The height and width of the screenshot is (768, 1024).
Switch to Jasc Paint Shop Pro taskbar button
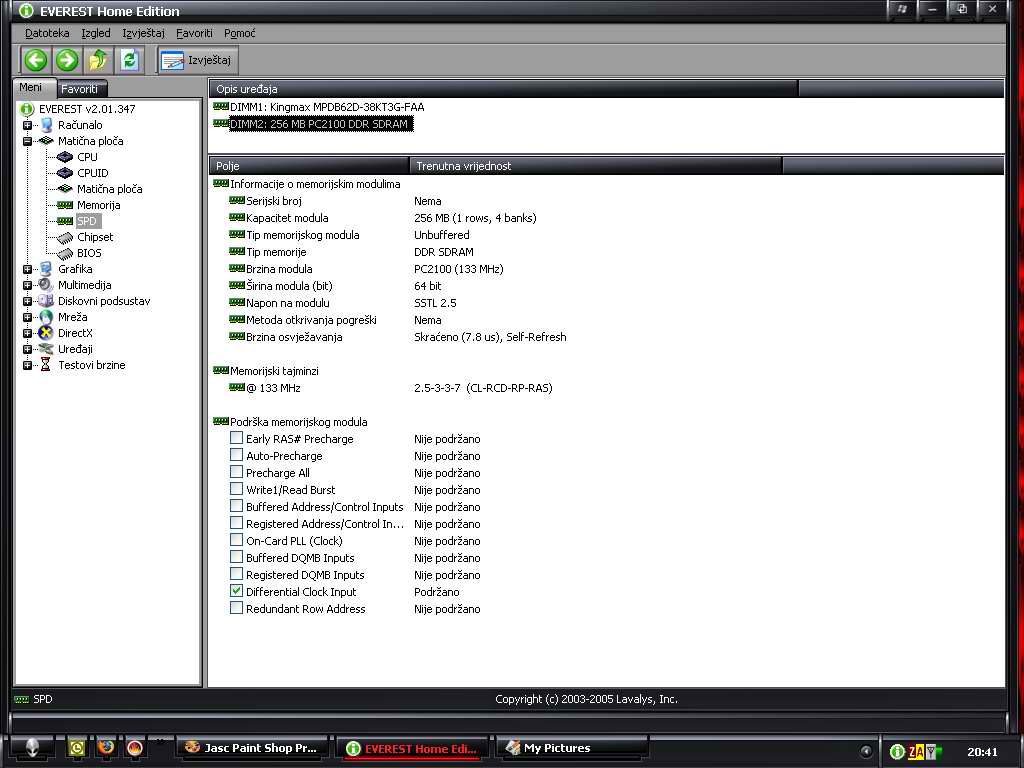tap(251, 747)
